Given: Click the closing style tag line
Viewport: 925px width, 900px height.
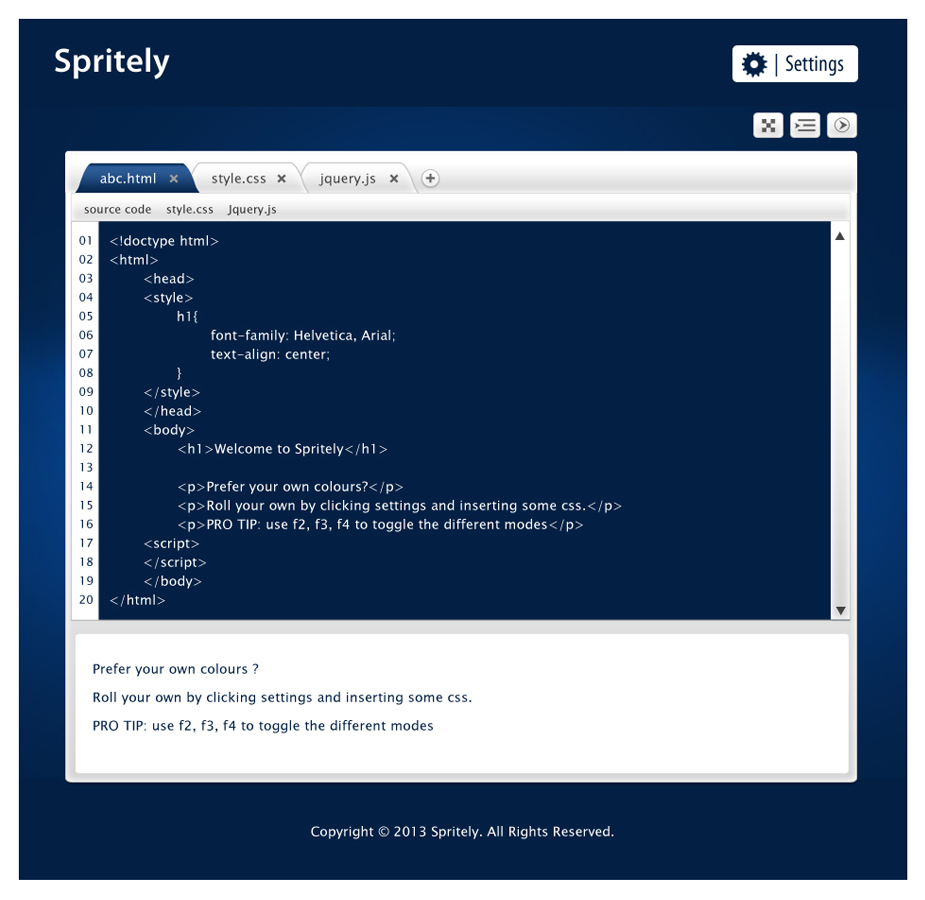Looking at the screenshot, I should [x=172, y=392].
